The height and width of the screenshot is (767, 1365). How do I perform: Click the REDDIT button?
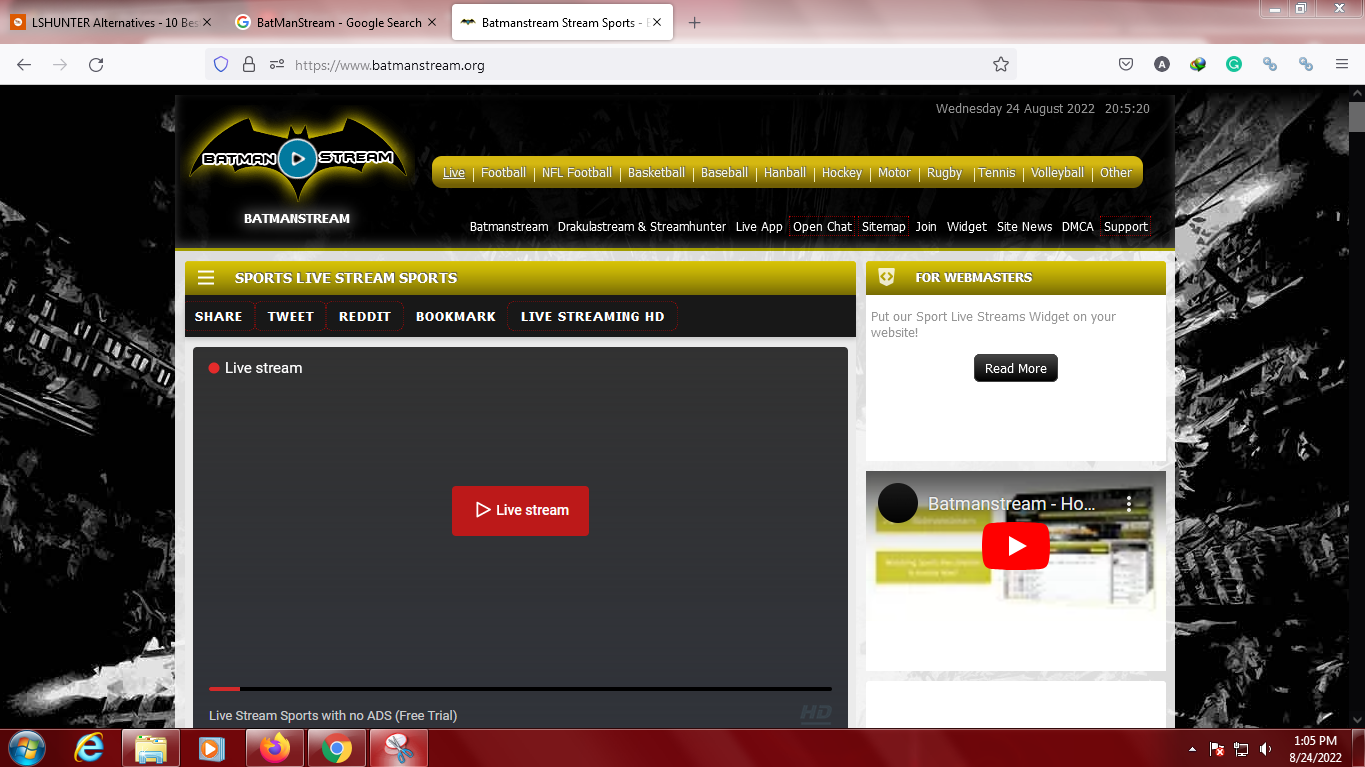coord(365,316)
